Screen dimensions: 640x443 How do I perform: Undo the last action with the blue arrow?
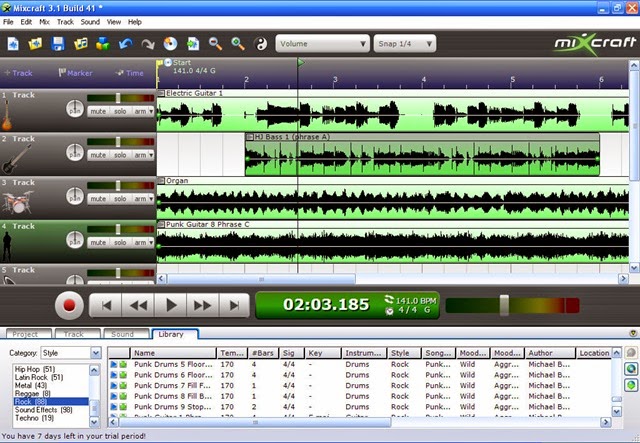126,44
